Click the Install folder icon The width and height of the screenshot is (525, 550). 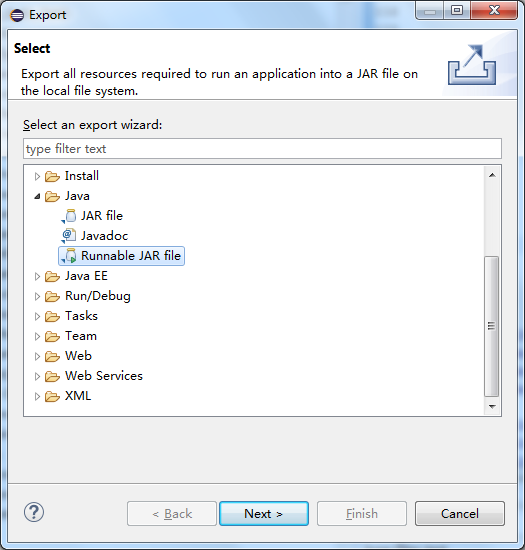coord(53,176)
